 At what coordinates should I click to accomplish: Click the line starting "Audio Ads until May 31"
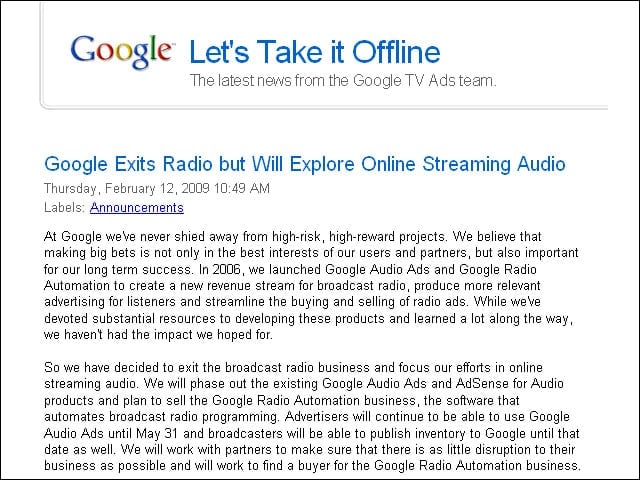pyautogui.click(x=311, y=433)
